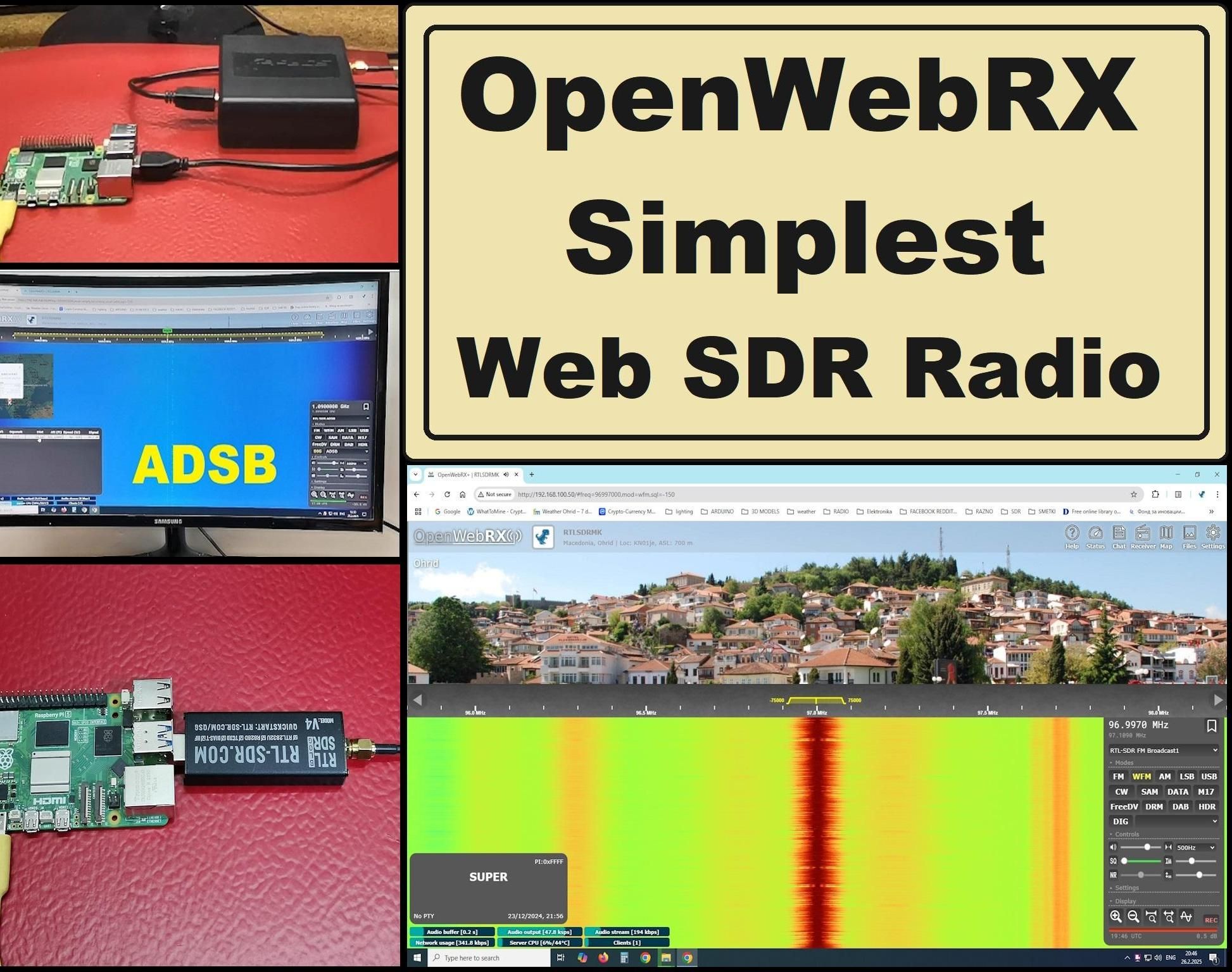Screen dimensions: 1232x972
Task: Open the Files browser
Action: click(x=1190, y=533)
